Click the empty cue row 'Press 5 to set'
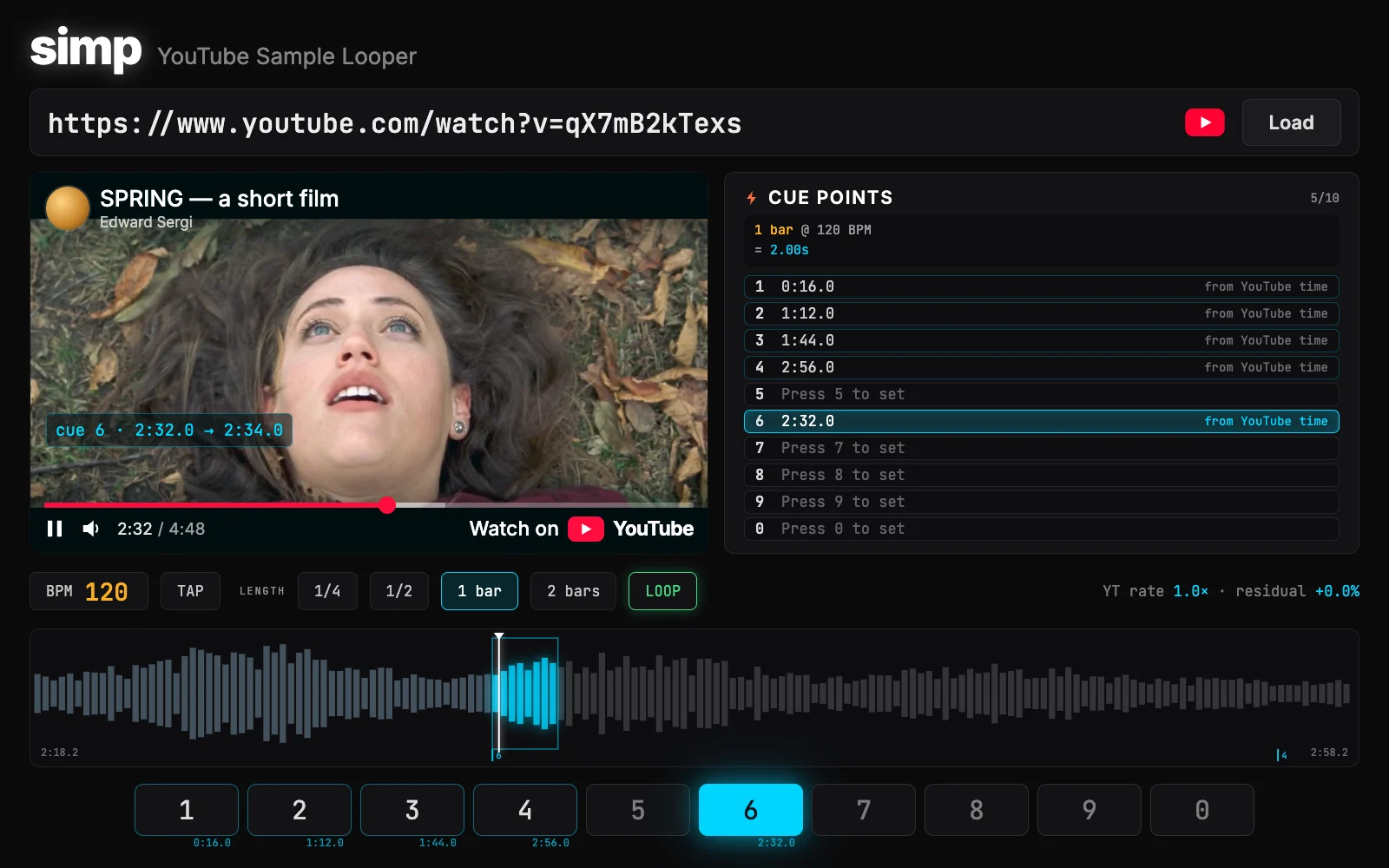The width and height of the screenshot is (1389, 868). [x=1042, y=394]
